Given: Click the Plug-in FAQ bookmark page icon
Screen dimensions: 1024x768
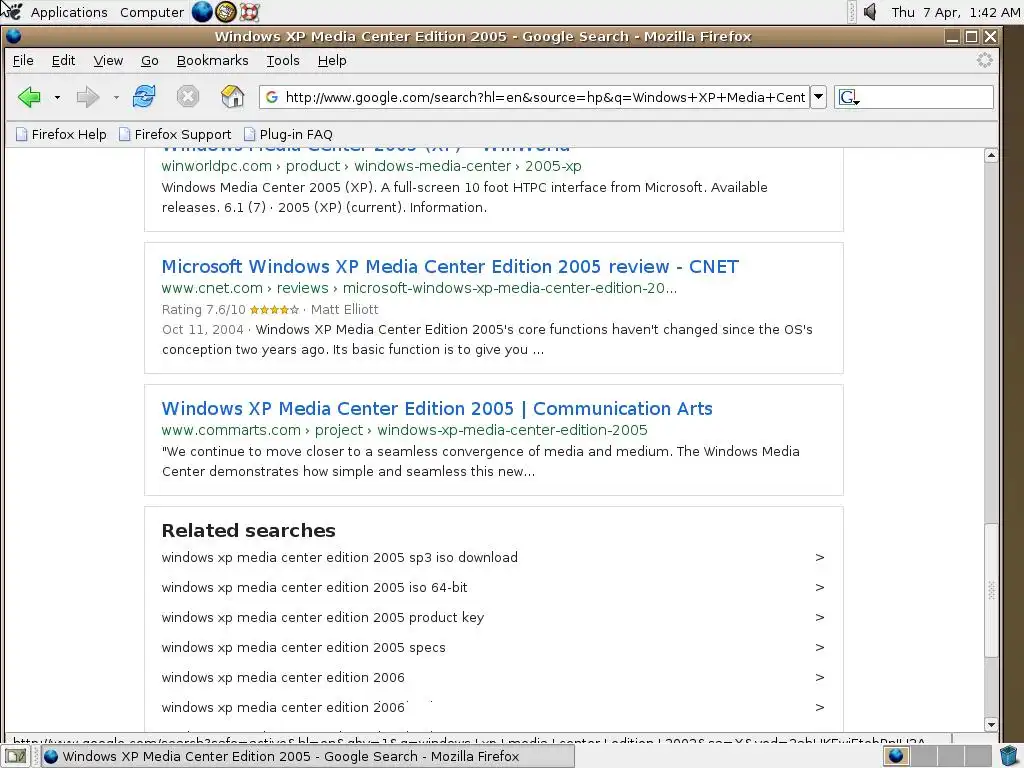Looking at the screenshot, I should (249, 135).
